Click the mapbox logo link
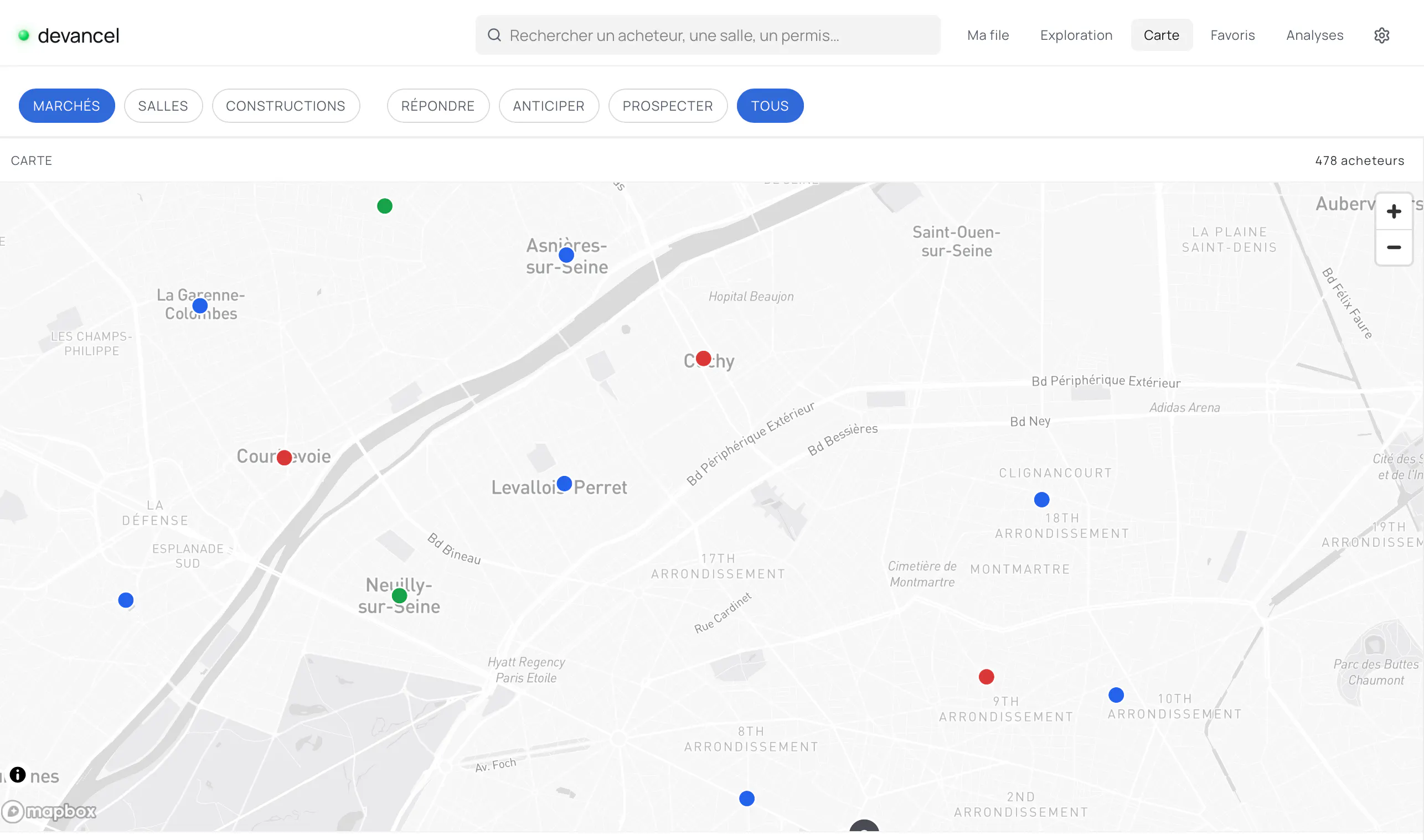This screenshot has height=840, width=1424. coord(49,812)
